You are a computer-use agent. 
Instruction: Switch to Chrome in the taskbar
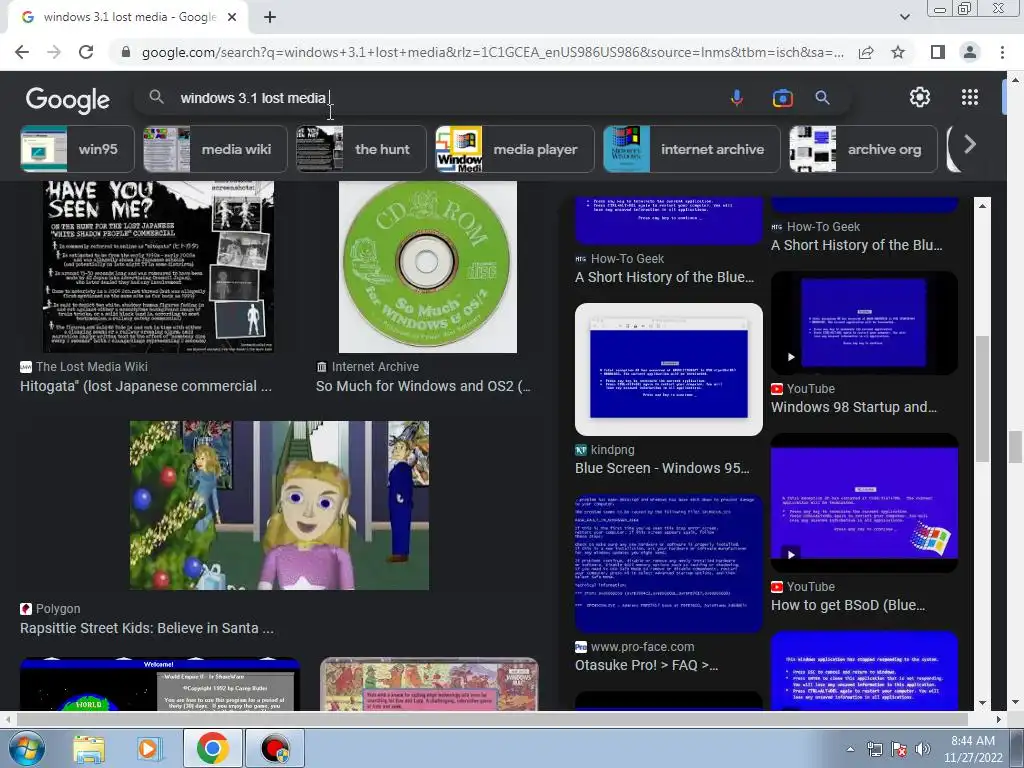pos(213,748)
